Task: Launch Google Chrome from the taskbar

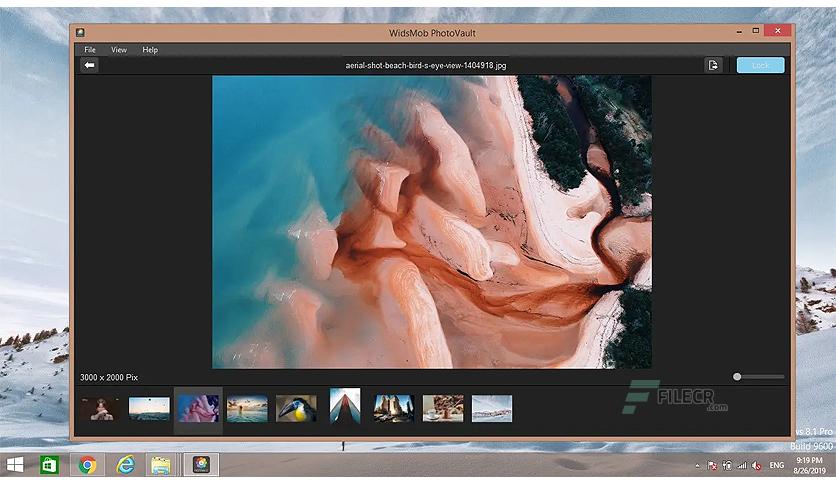Action: [87, 465]
